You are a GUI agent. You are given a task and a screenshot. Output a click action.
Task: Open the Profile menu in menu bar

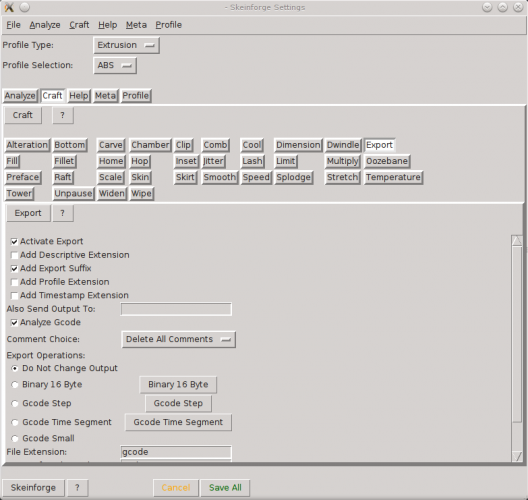pyautogui.click(x=168, y=25)
